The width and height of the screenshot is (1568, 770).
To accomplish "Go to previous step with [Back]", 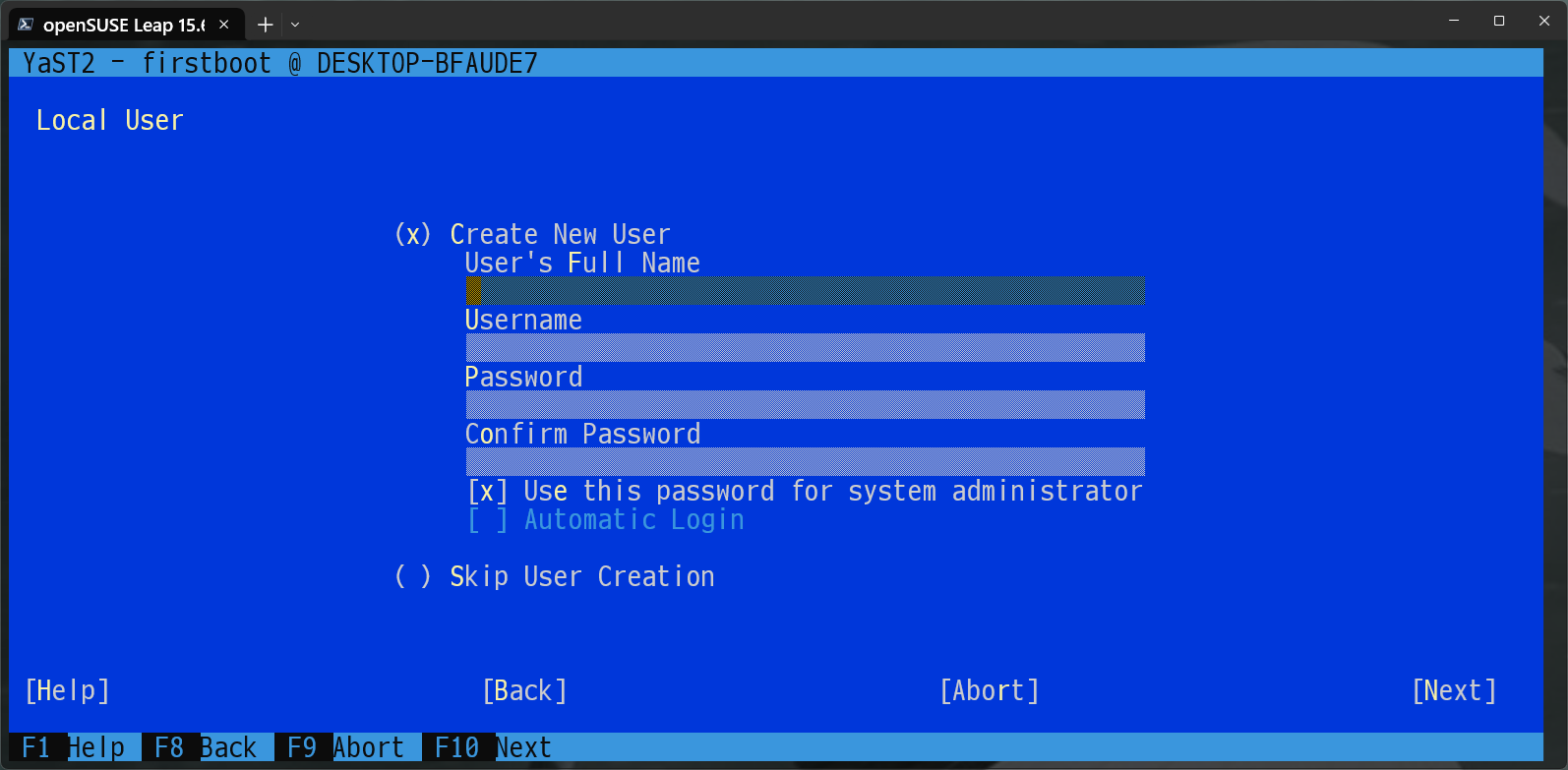I will 525,691.
